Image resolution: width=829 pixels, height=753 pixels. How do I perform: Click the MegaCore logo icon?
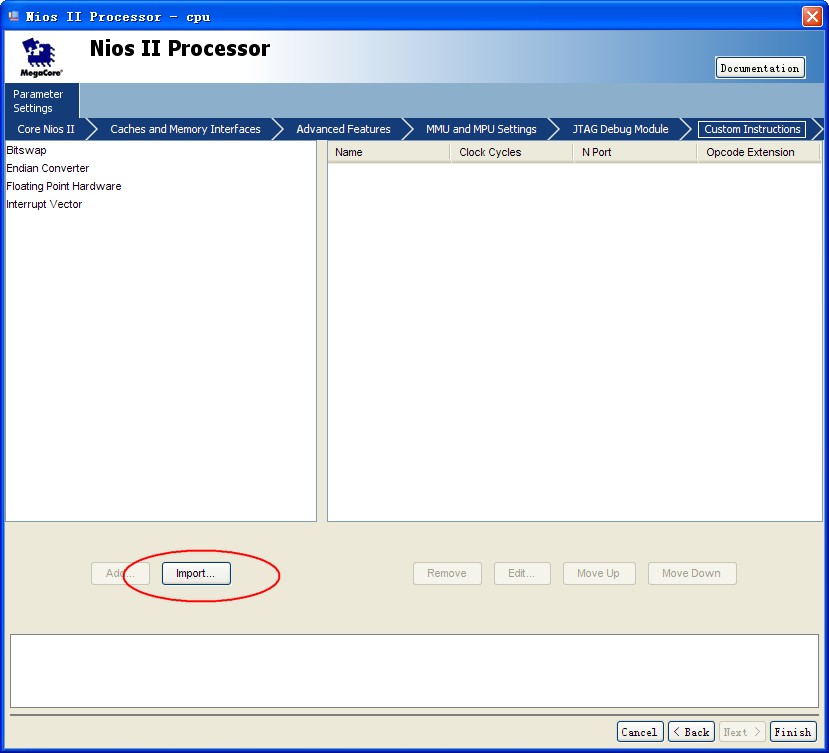pyautogui.click(x=41, y=57)
